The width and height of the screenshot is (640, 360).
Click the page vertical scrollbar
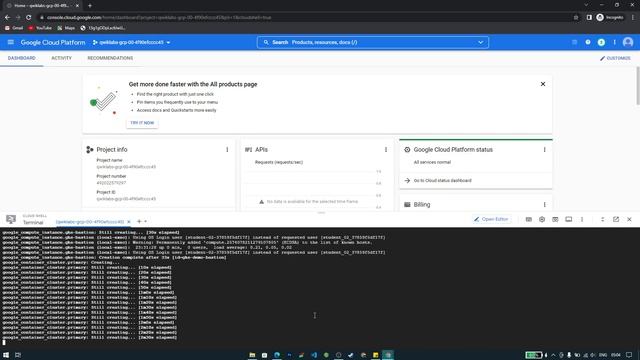638,86
